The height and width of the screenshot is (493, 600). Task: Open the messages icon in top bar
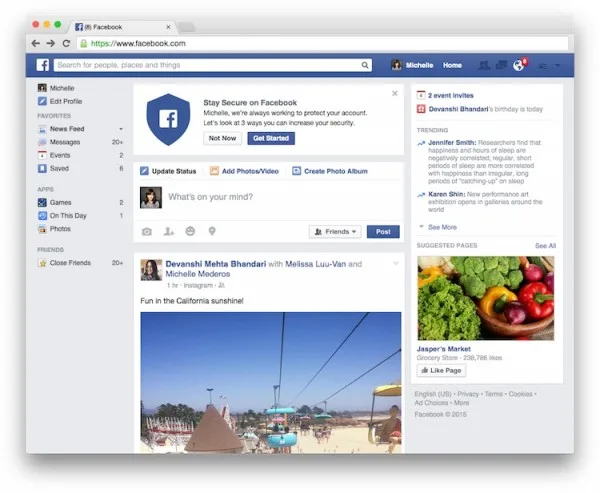501,65
